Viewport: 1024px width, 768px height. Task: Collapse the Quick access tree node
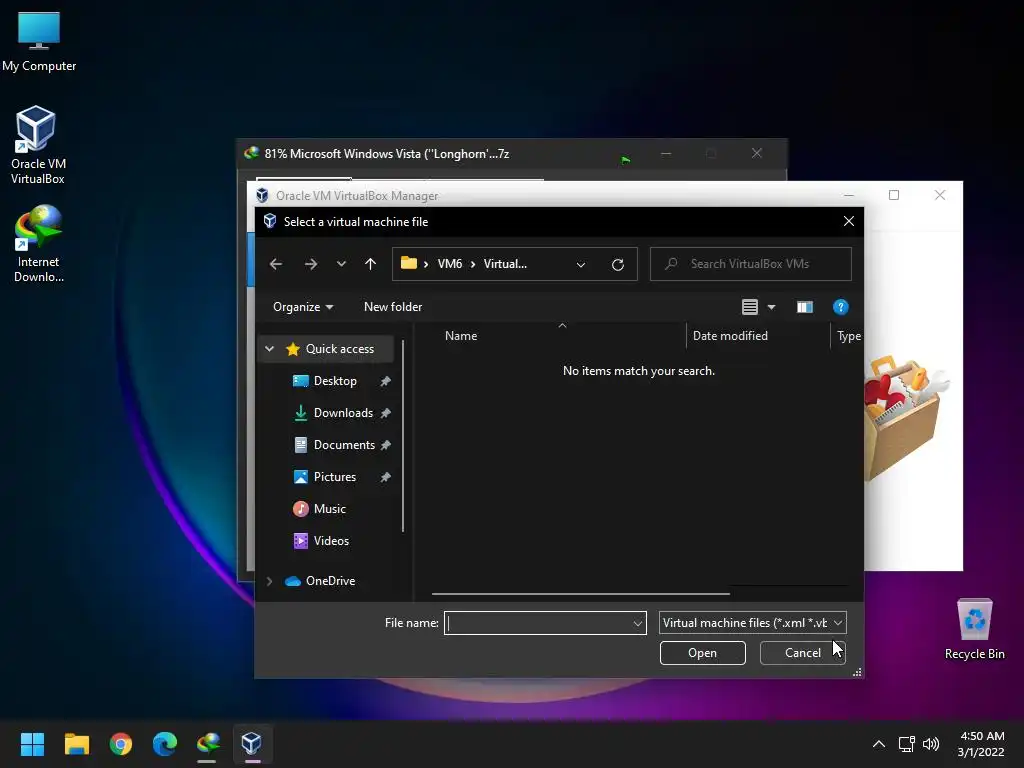(x=269, y=349)
